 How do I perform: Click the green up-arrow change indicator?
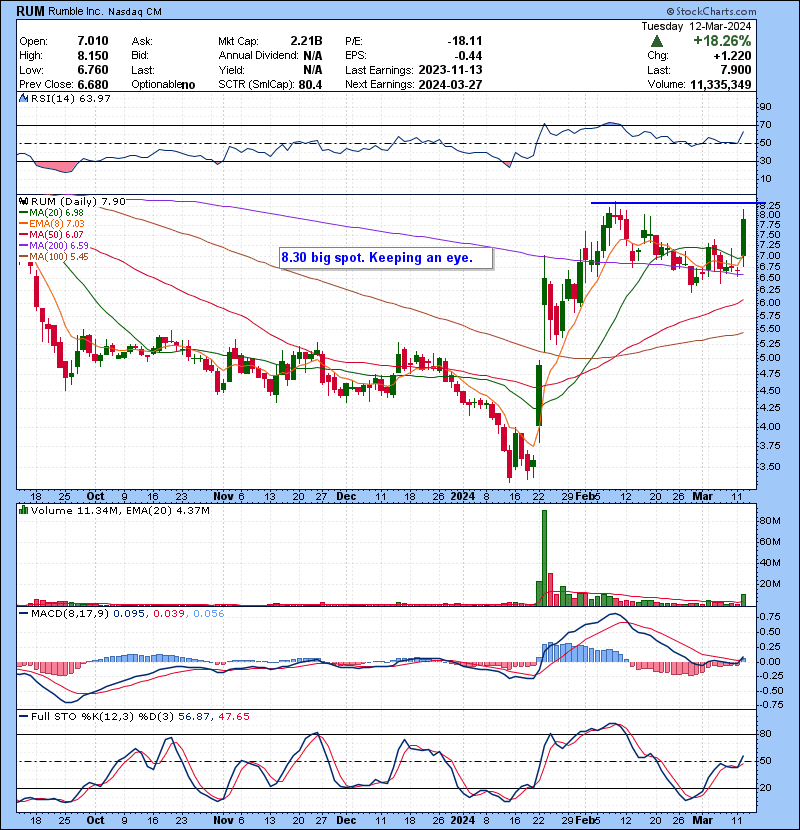point(657,41)
